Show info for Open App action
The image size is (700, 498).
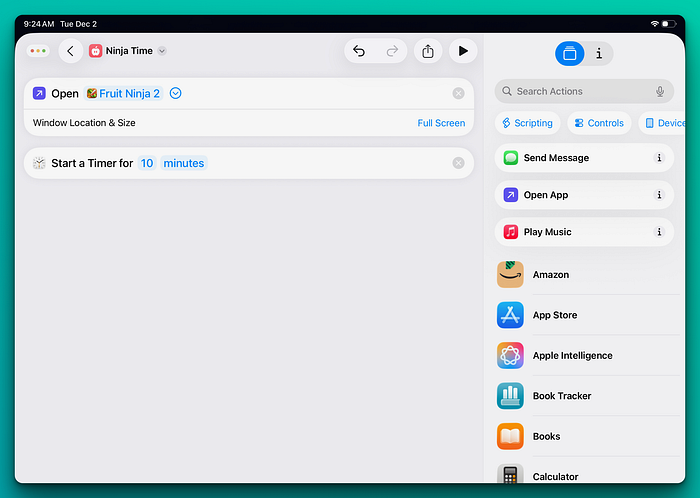point(659,195)
